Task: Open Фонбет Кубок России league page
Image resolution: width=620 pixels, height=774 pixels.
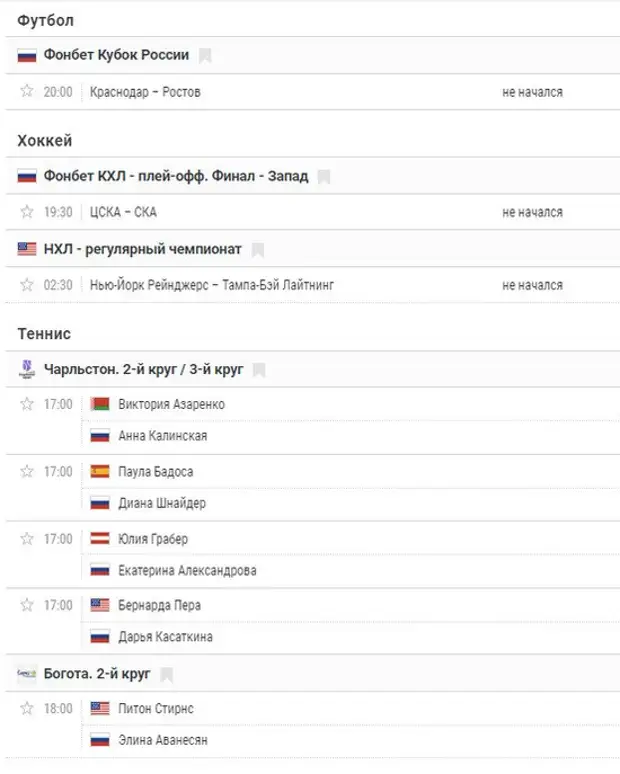Action: [x=116, y=55]
